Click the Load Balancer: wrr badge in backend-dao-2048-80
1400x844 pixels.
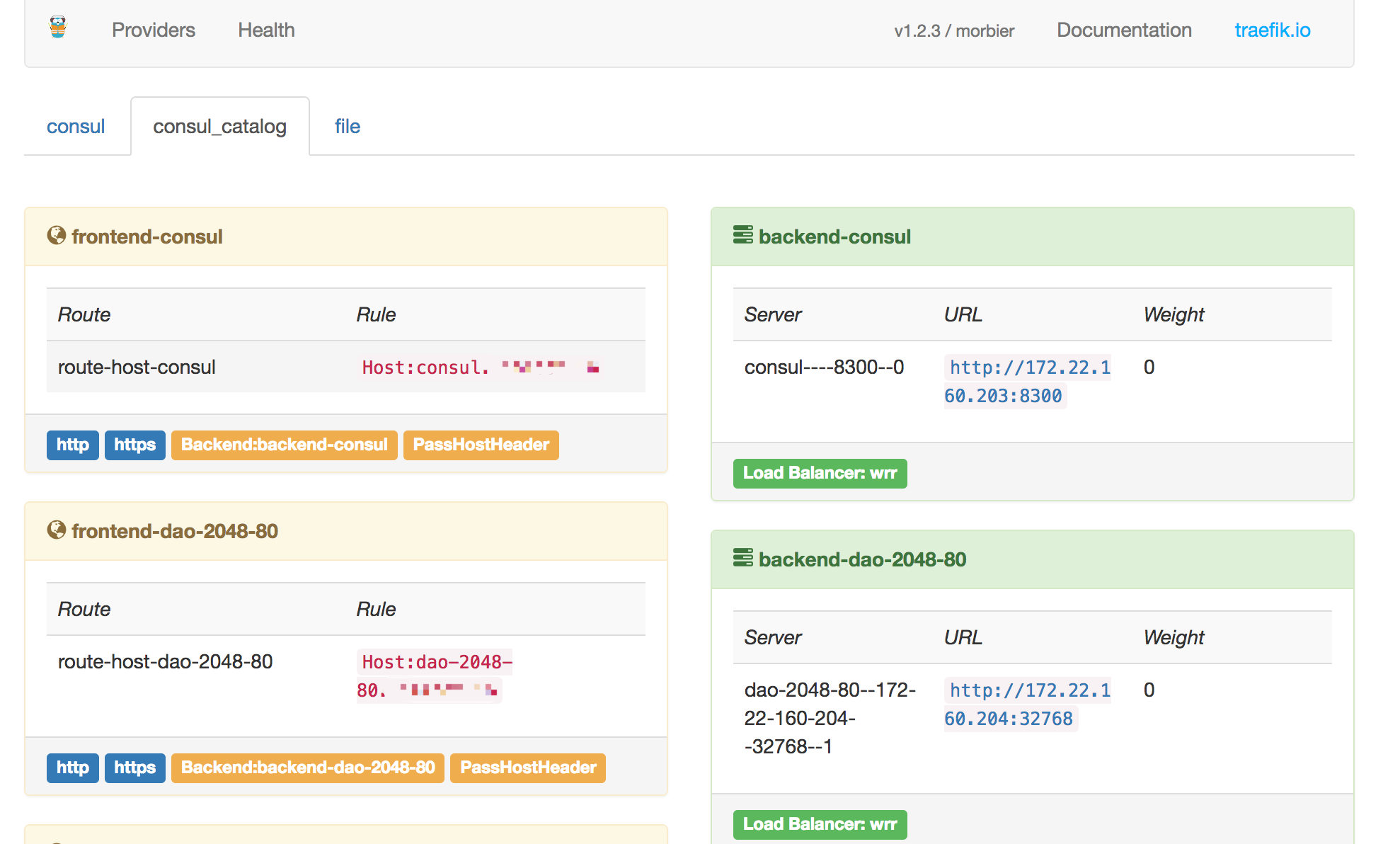pos(820,825)
